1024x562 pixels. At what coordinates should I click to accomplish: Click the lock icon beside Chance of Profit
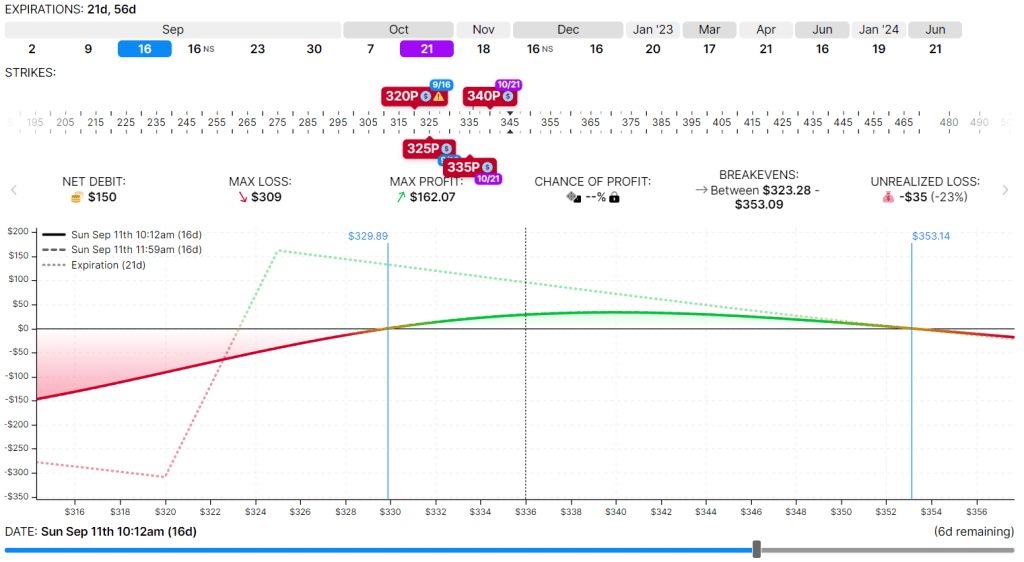click(x=614, y=197)
